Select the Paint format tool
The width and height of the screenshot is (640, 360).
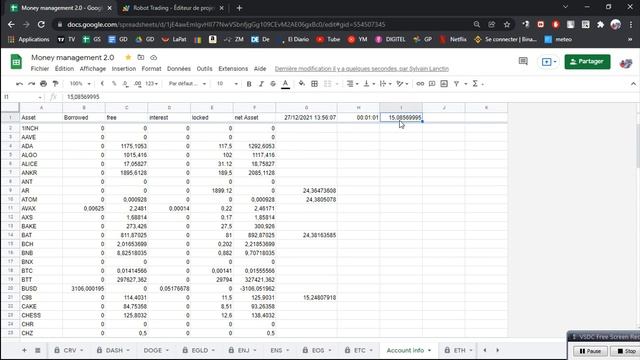pyautogui.click(x=56, y=84)
